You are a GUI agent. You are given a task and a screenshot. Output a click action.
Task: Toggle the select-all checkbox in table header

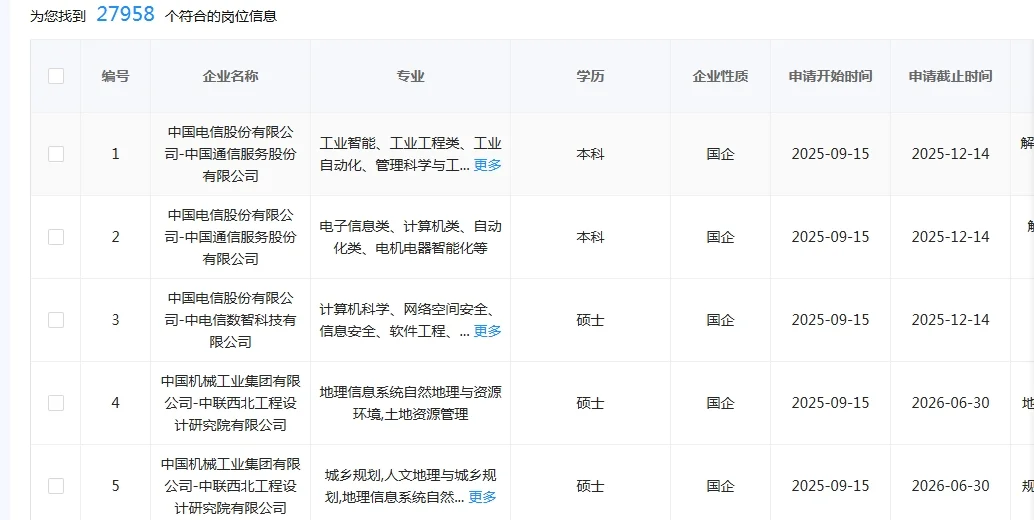click(56, 76)
